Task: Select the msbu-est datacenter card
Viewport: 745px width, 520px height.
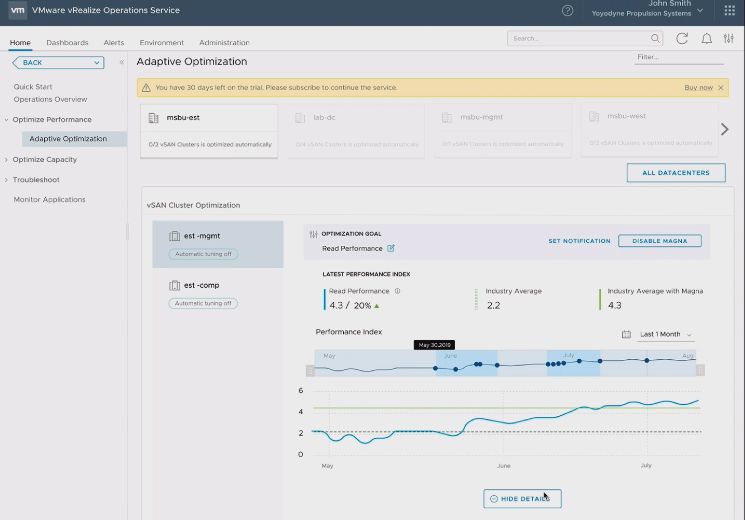Action: pos(209,132)
